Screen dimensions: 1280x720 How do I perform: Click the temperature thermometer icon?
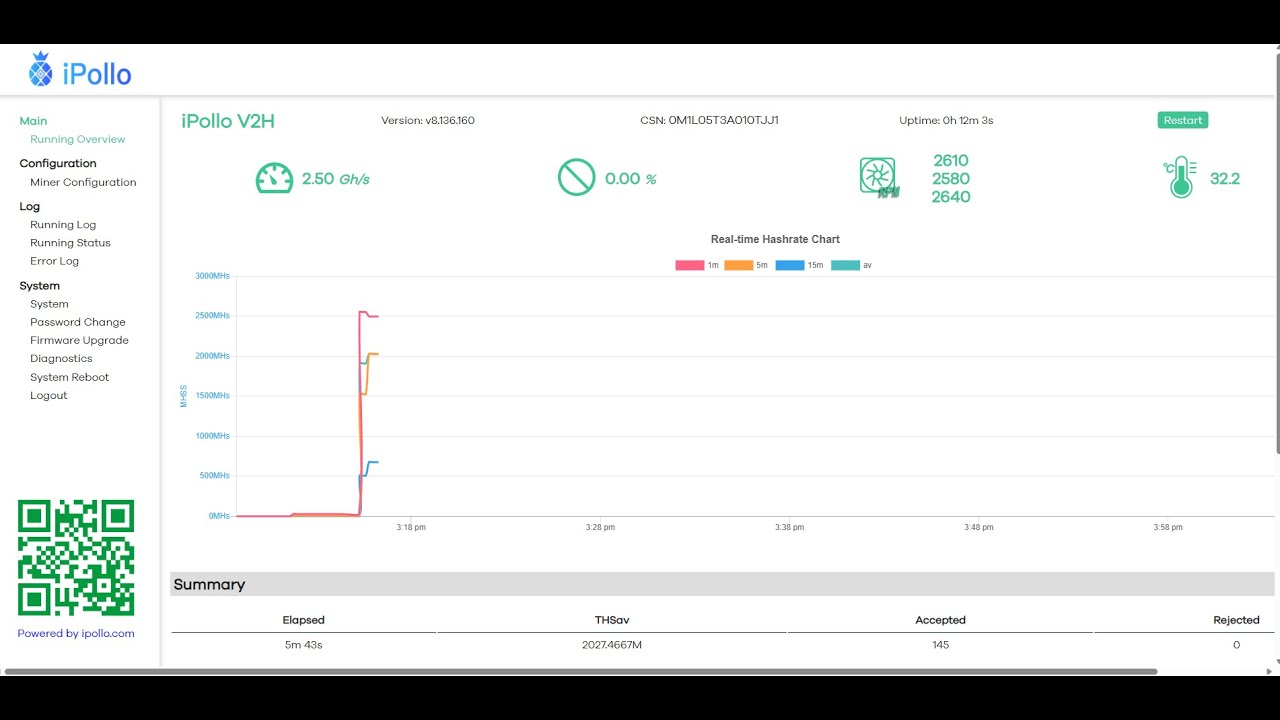point(1181,178)
